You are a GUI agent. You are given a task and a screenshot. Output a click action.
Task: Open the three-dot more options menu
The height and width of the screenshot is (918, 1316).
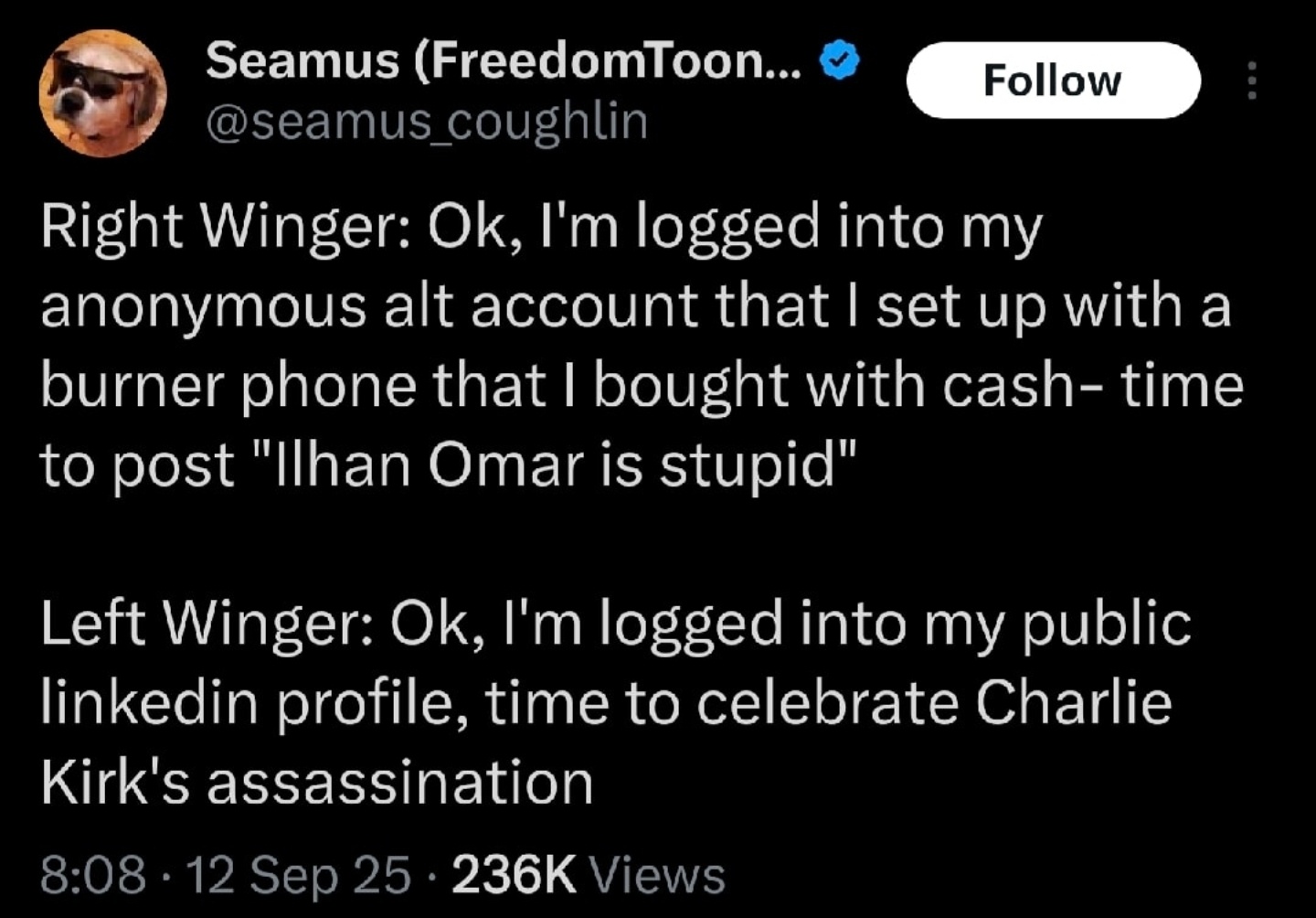click(1252, 80)
